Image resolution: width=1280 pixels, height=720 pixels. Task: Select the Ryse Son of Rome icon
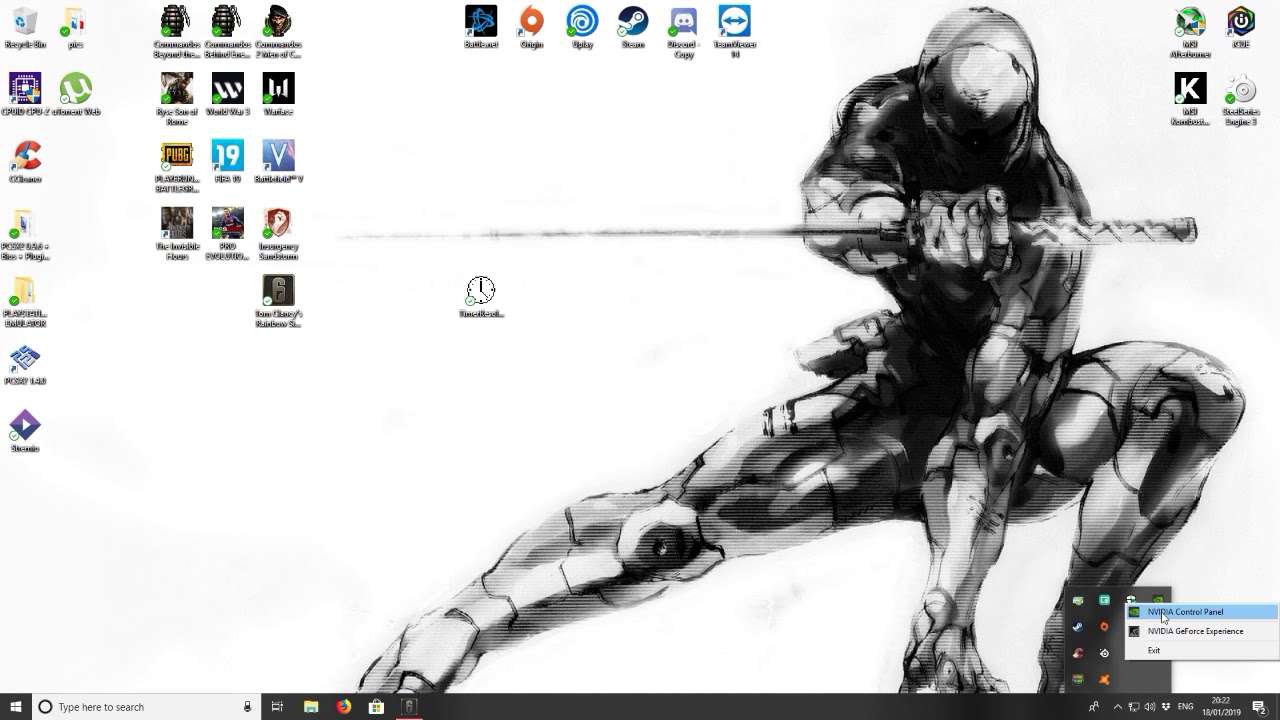coord(177,99)
